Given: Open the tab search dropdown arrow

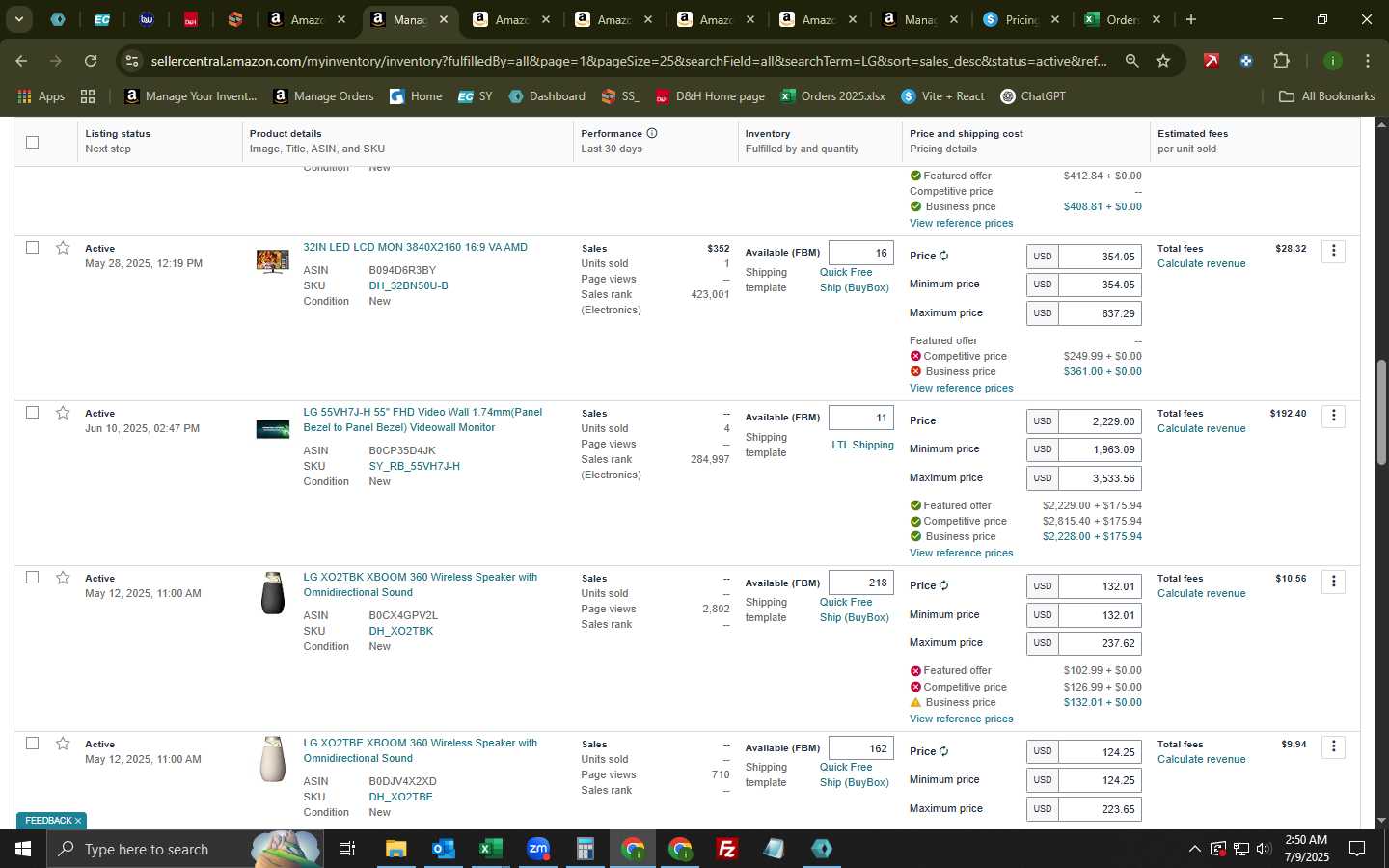Looking at the screenshot, I should [18, 19].
